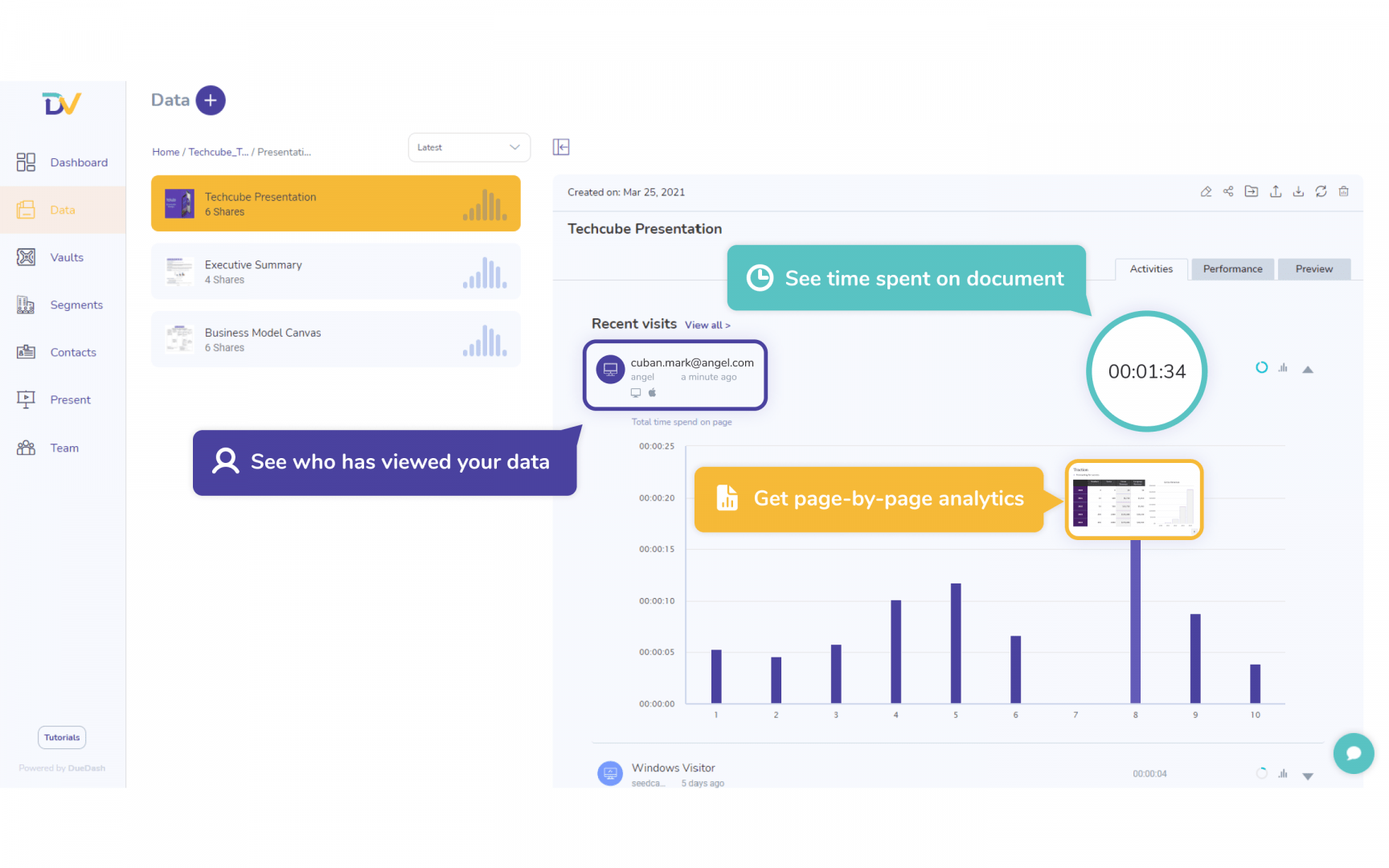The width and height of the screenshot is (1389, 868).
Task: Expand the Windows Visitor activity row
Action: [1309, 774]
